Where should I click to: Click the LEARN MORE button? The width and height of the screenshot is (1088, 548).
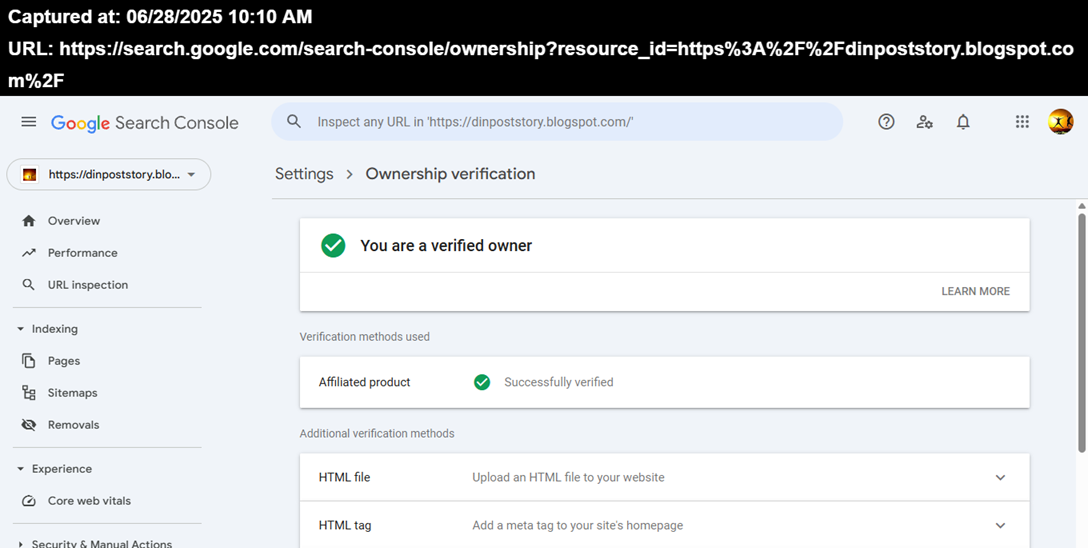[x=976, y=291]
